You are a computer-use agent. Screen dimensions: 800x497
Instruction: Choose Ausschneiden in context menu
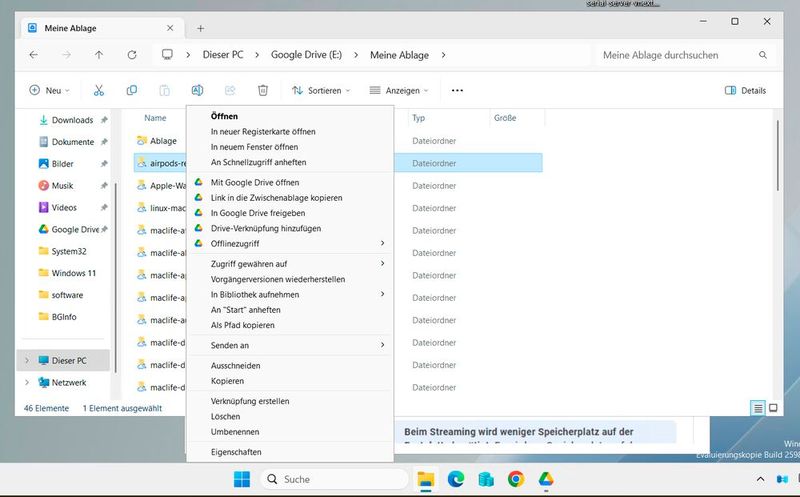point(290,366)
